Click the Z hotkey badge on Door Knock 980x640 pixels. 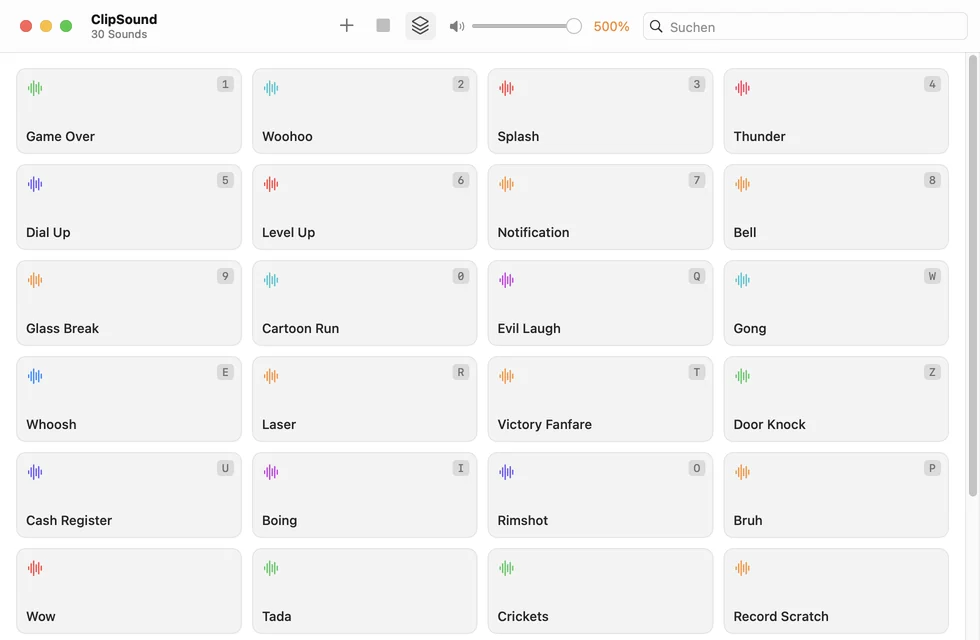point(932,372)
